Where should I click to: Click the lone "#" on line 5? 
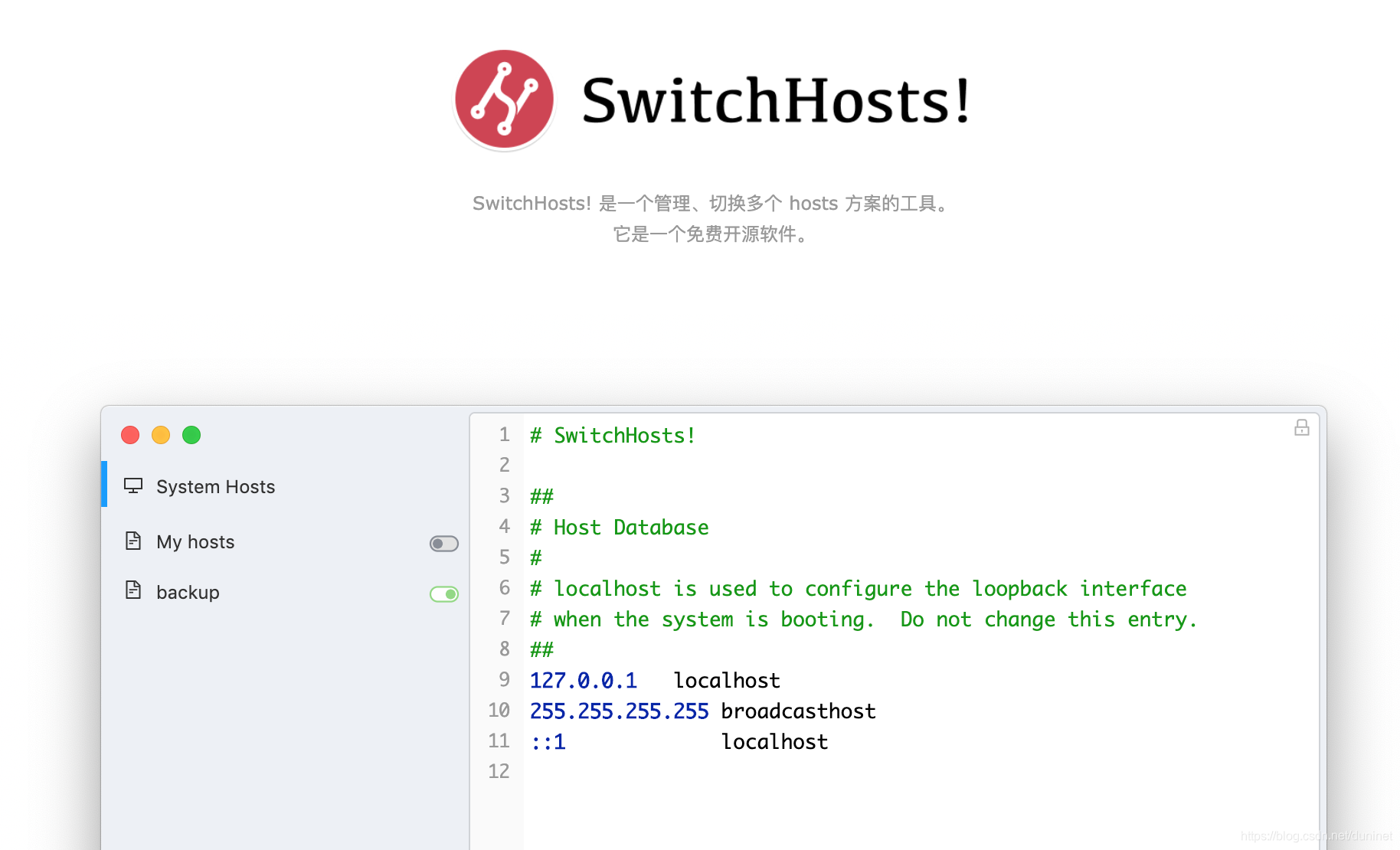tap(536, 558)
